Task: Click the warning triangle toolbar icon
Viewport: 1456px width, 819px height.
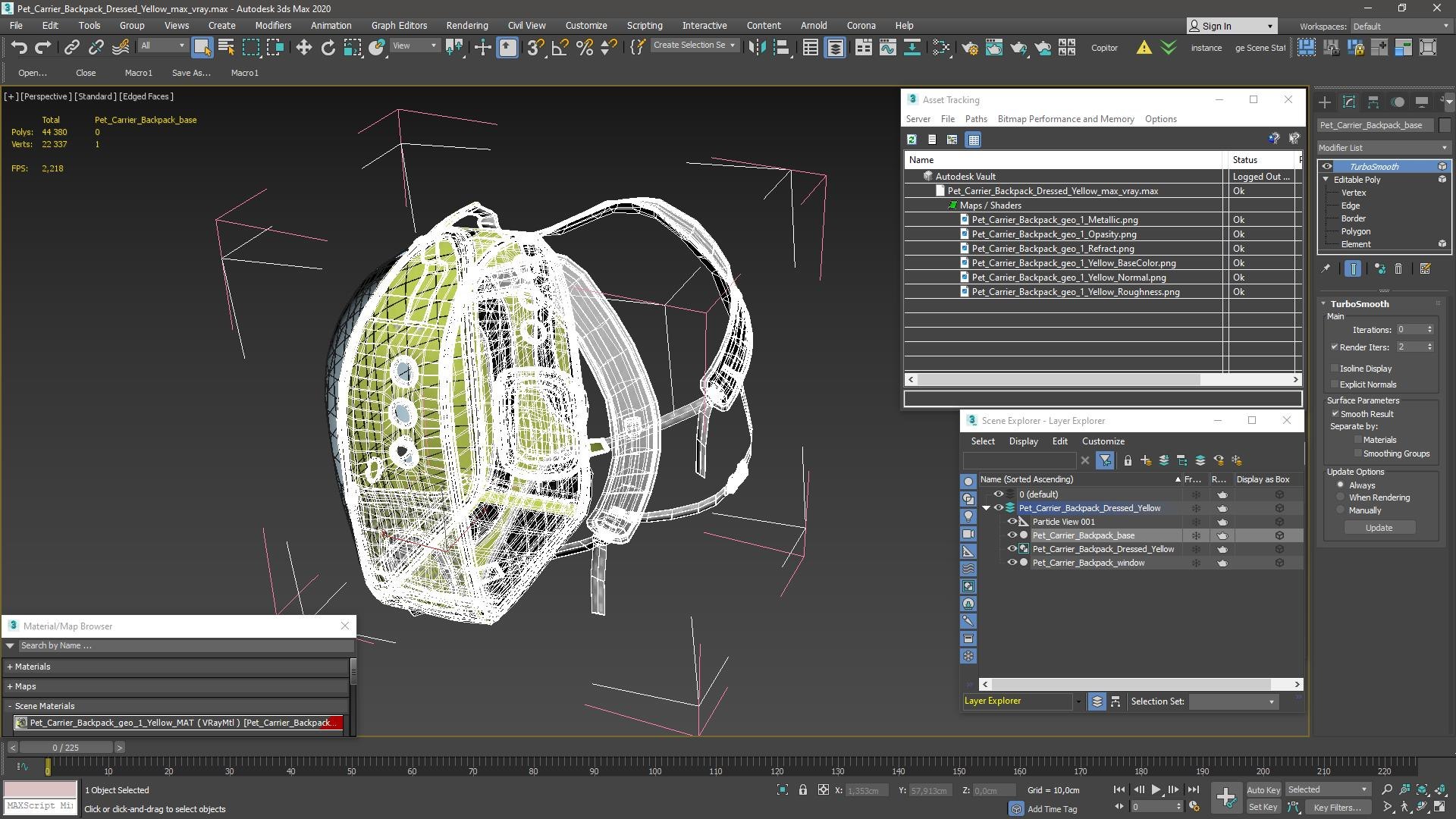Action: coord(1144,47)
